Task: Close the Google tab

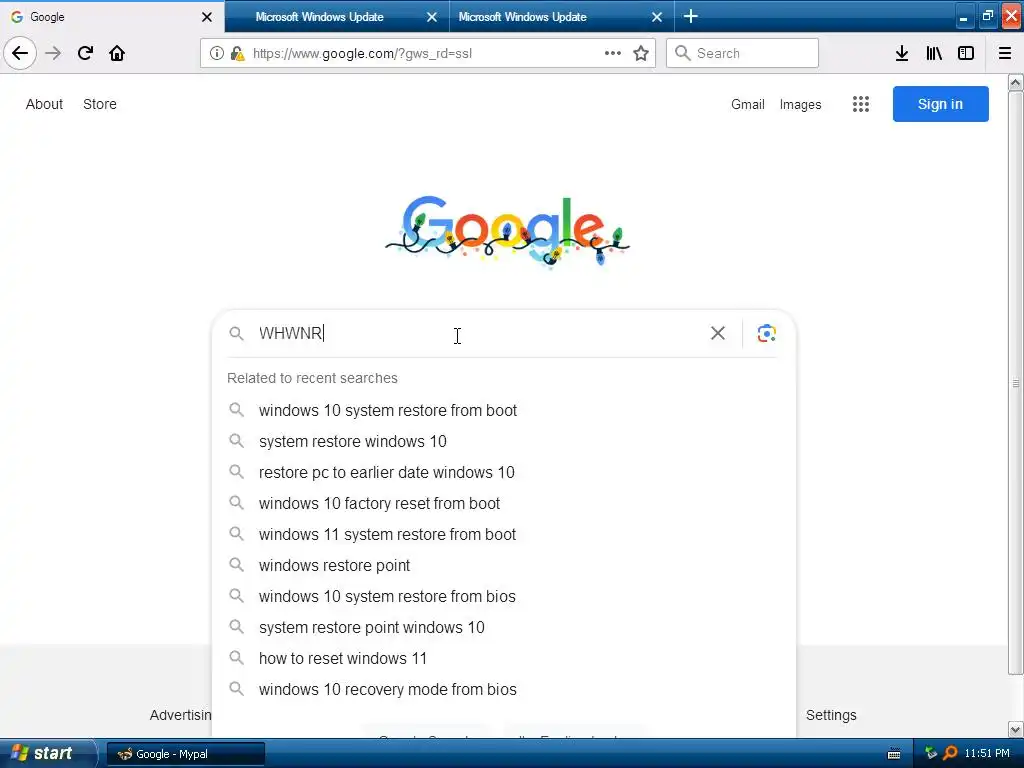Action: click(206, 17)
